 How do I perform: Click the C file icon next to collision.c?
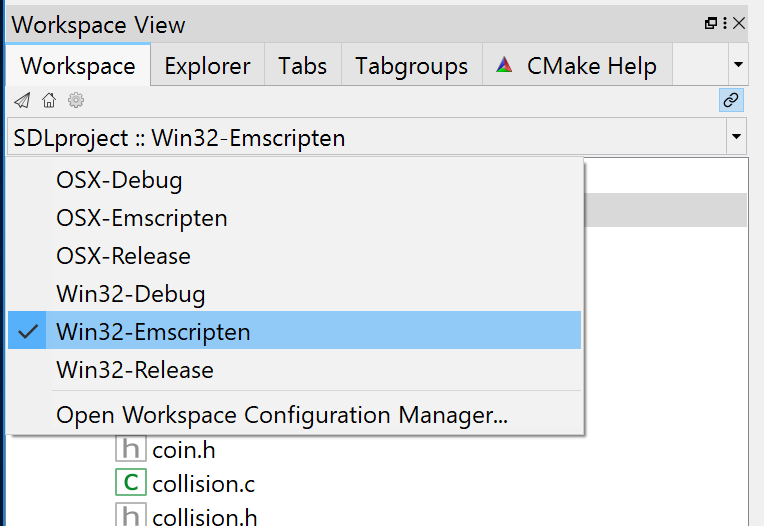pos(131,482)
